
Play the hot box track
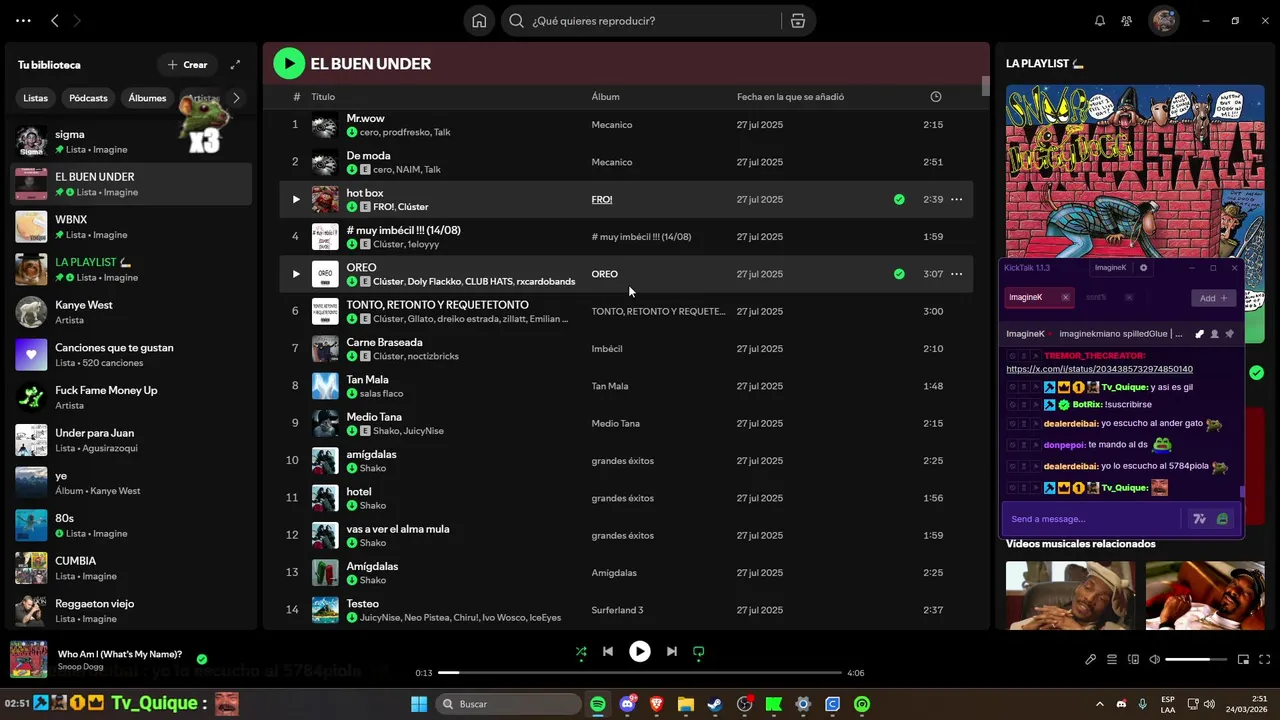(295, 199)
